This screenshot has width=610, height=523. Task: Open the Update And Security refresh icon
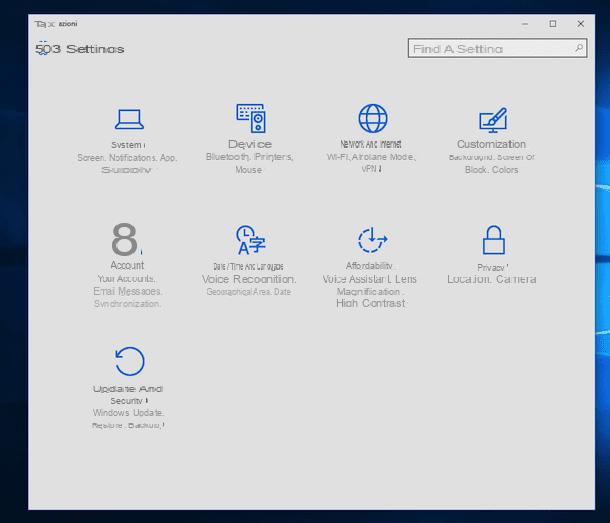point(130,361)
